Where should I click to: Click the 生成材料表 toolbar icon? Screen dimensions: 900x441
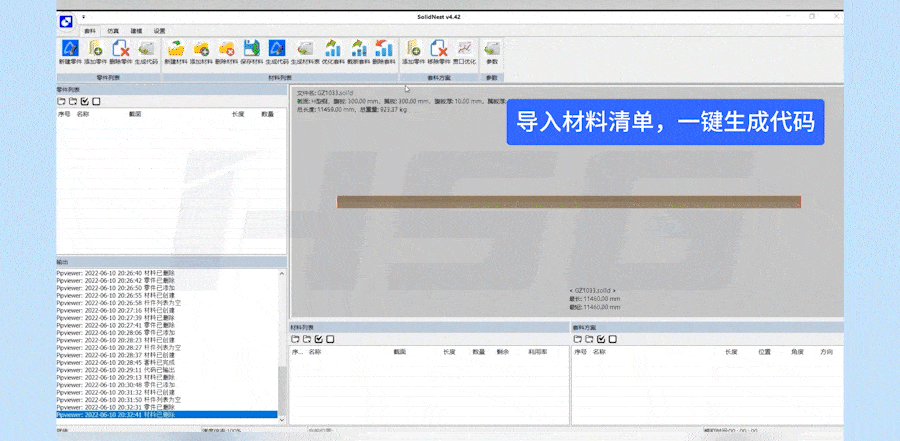(x=305, y=51)
